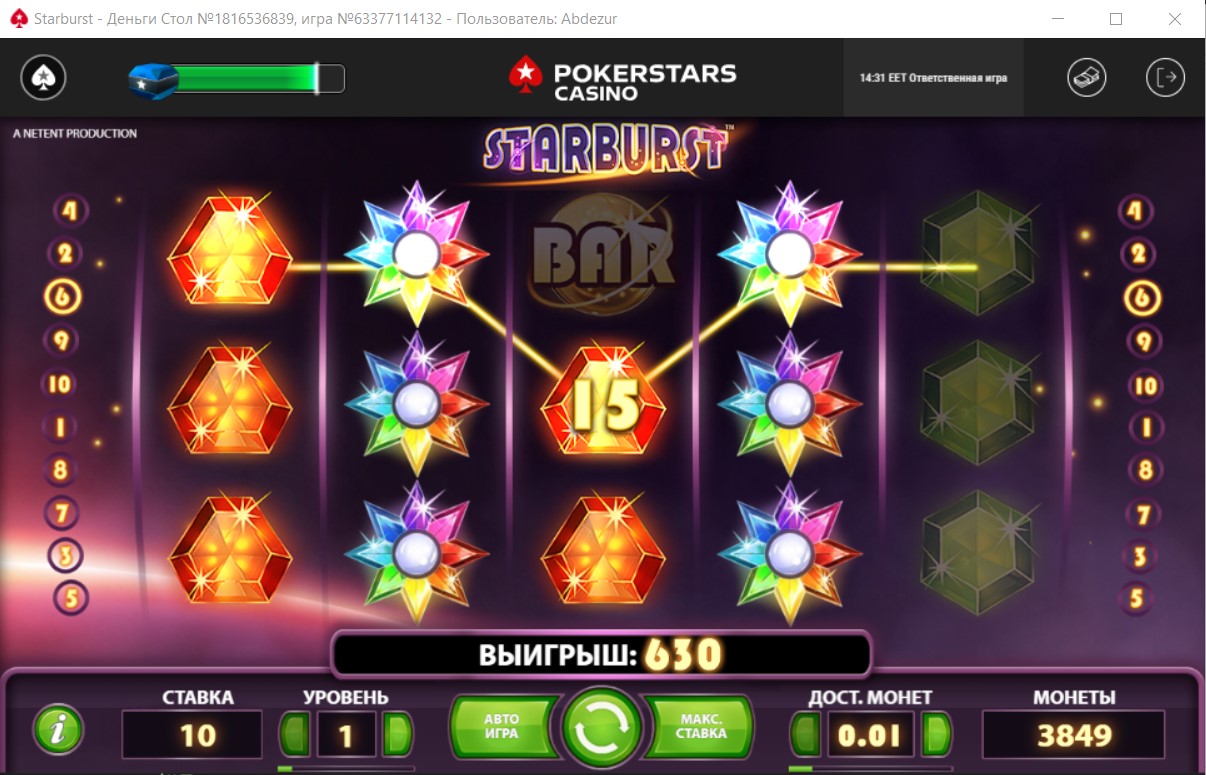Open the cashier money icon
Image resolution: width=1206 pixels, height=775 pixels.
point(1087,77)
